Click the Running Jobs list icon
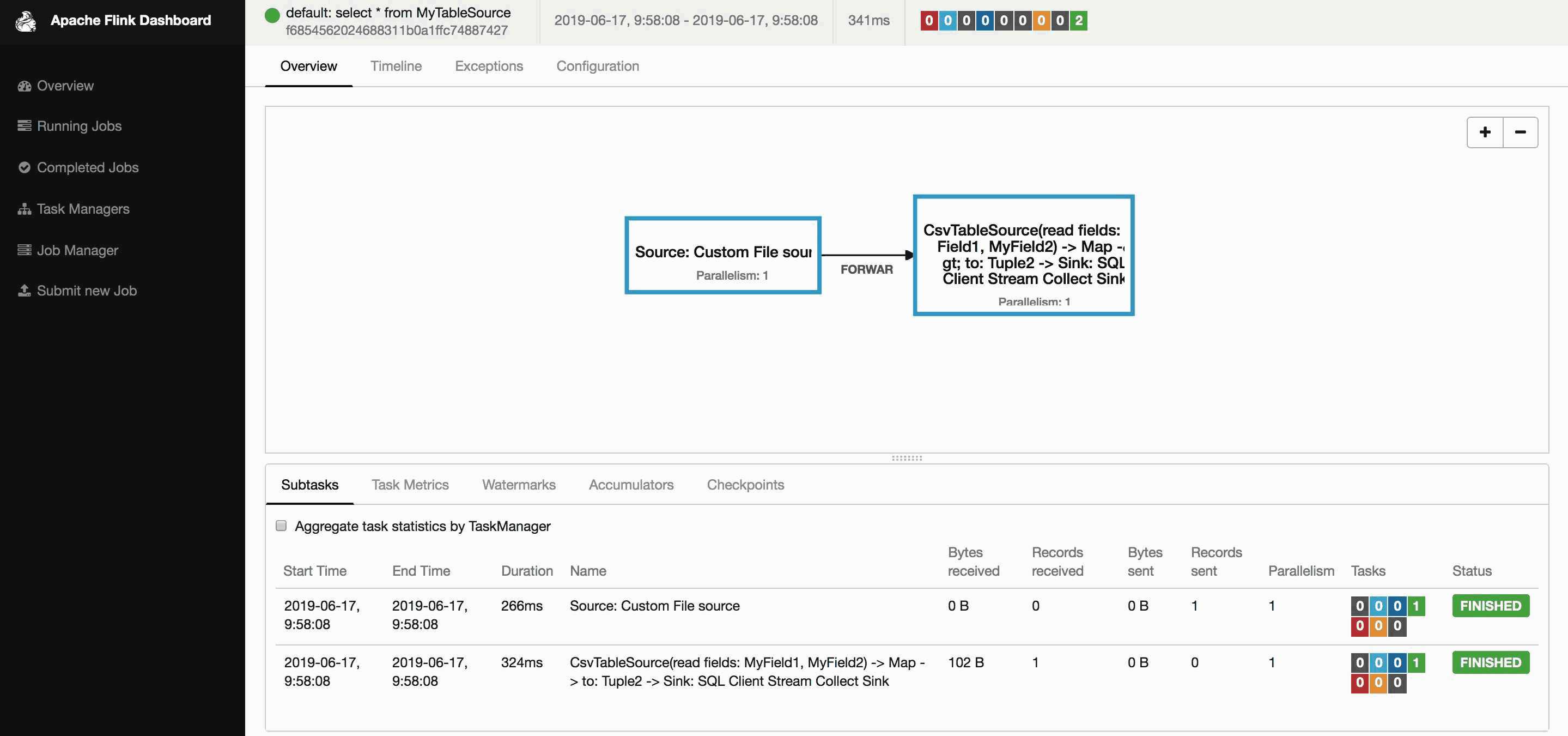 point(25,125)
